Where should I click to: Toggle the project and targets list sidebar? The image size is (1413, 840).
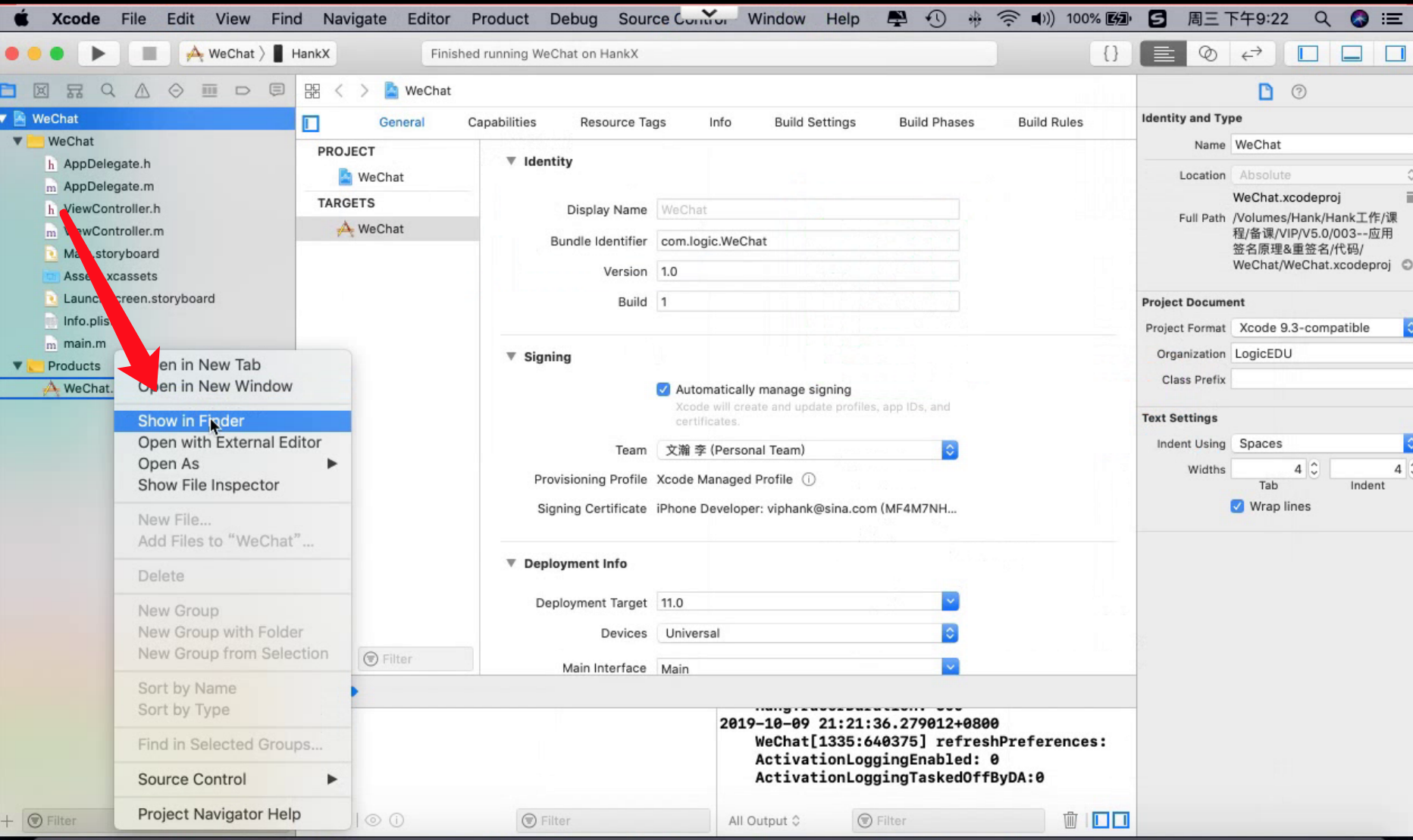311,123
